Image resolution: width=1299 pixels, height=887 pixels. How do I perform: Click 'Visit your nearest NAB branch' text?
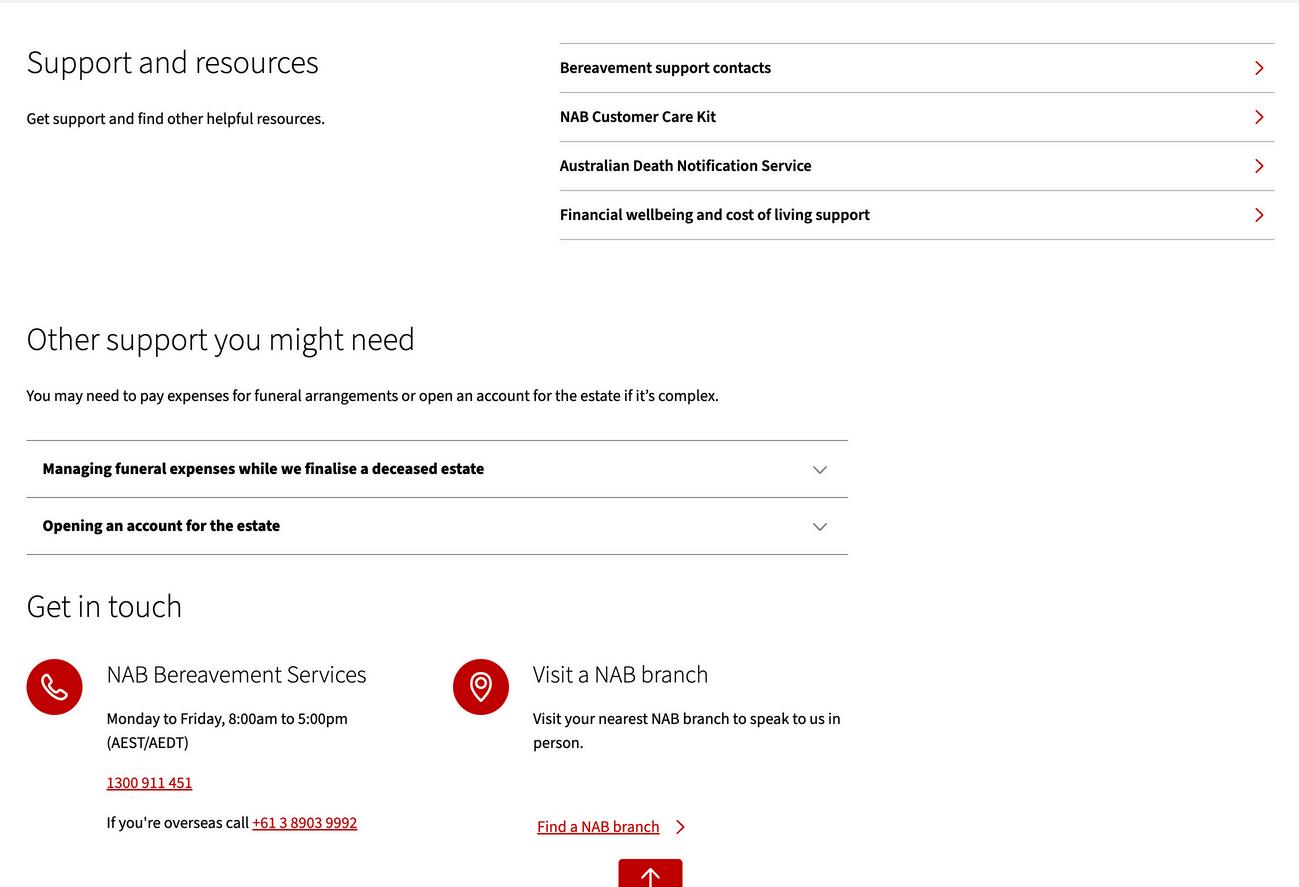point(686,731)
